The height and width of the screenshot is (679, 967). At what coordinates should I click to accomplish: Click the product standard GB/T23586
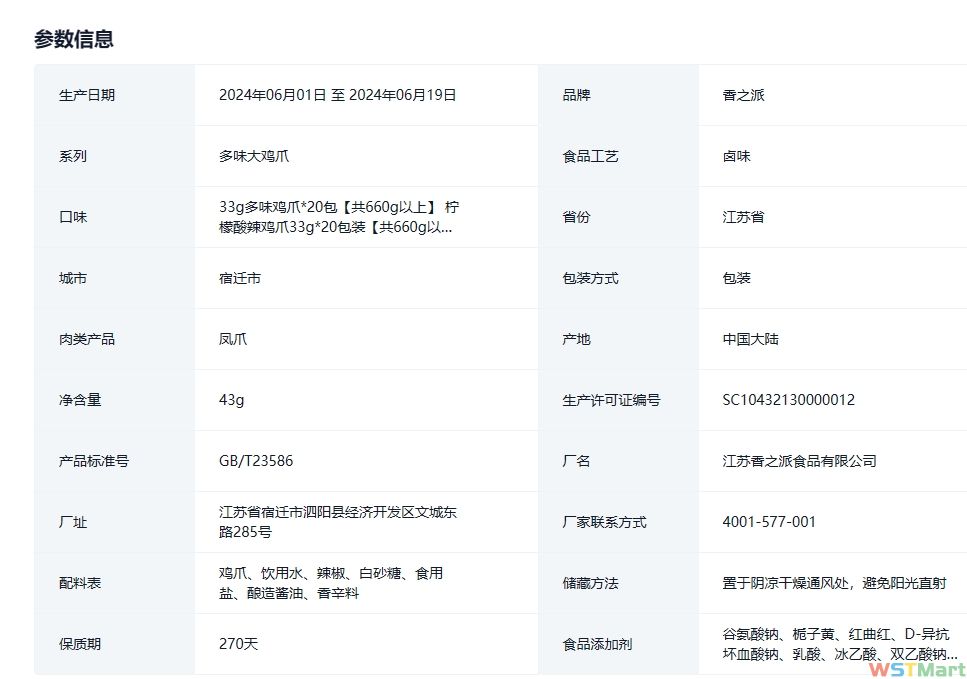coord(256,461)
